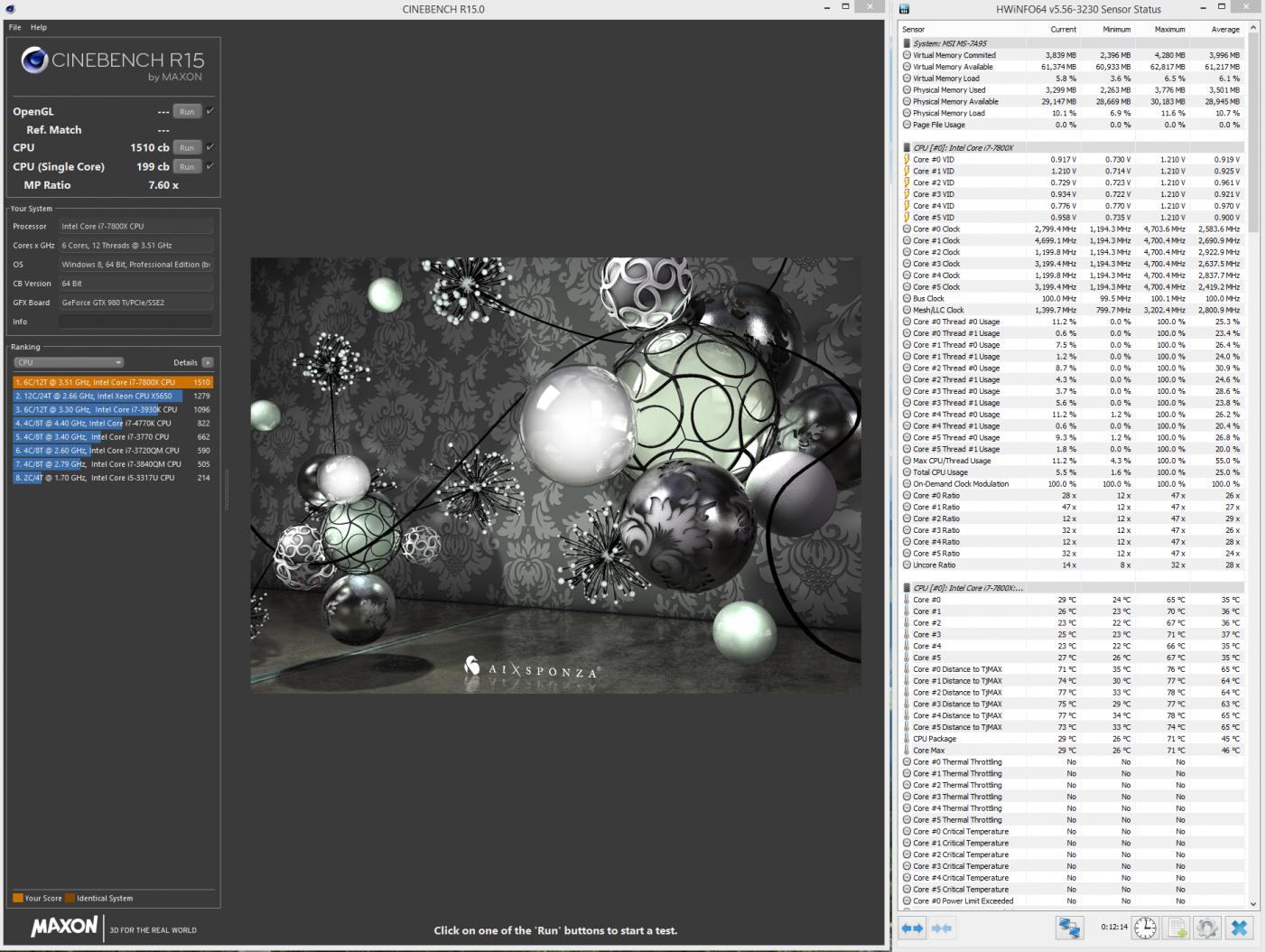Click the clock reset-timer icon in HWiNFO
This screenshot has width=1266, height=952.
tap(1145, 928)
